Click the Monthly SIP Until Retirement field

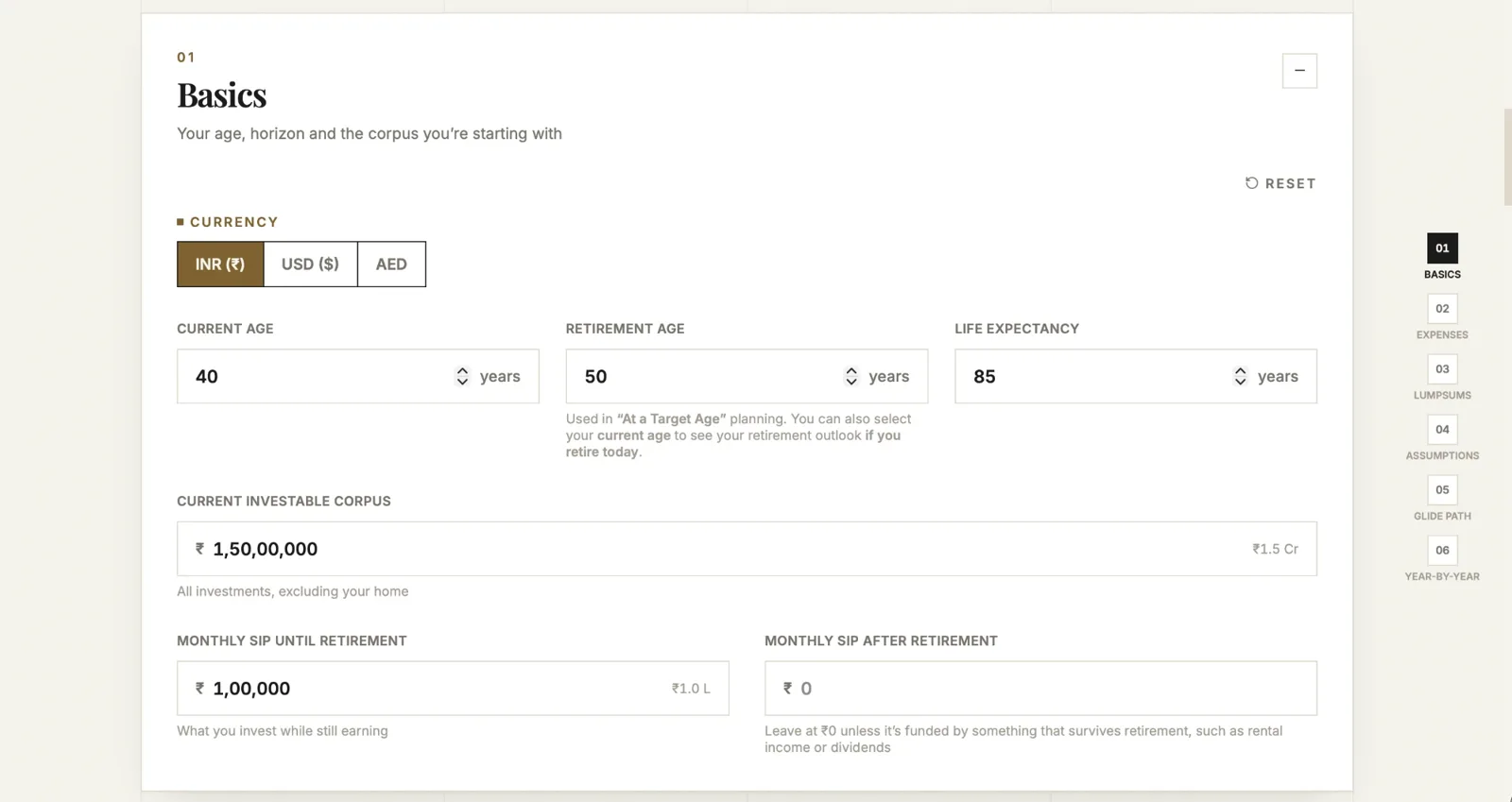click(x=453, y=689)
